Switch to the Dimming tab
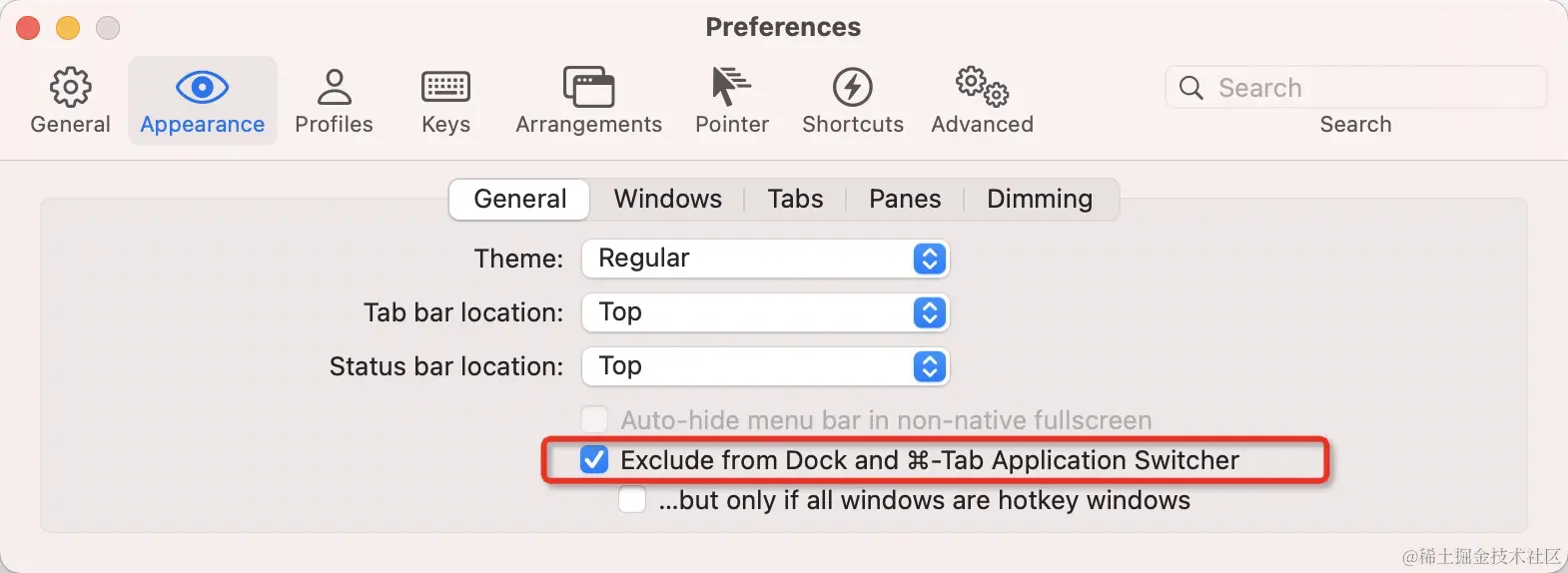The height and width of the screenshot is (573, 1568). tap(1039, 199)
